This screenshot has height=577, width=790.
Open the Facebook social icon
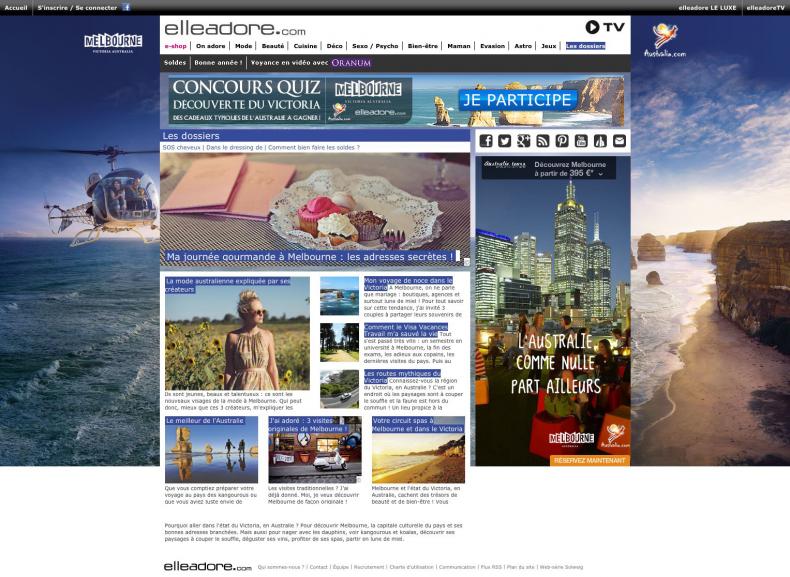pos(486,141)
